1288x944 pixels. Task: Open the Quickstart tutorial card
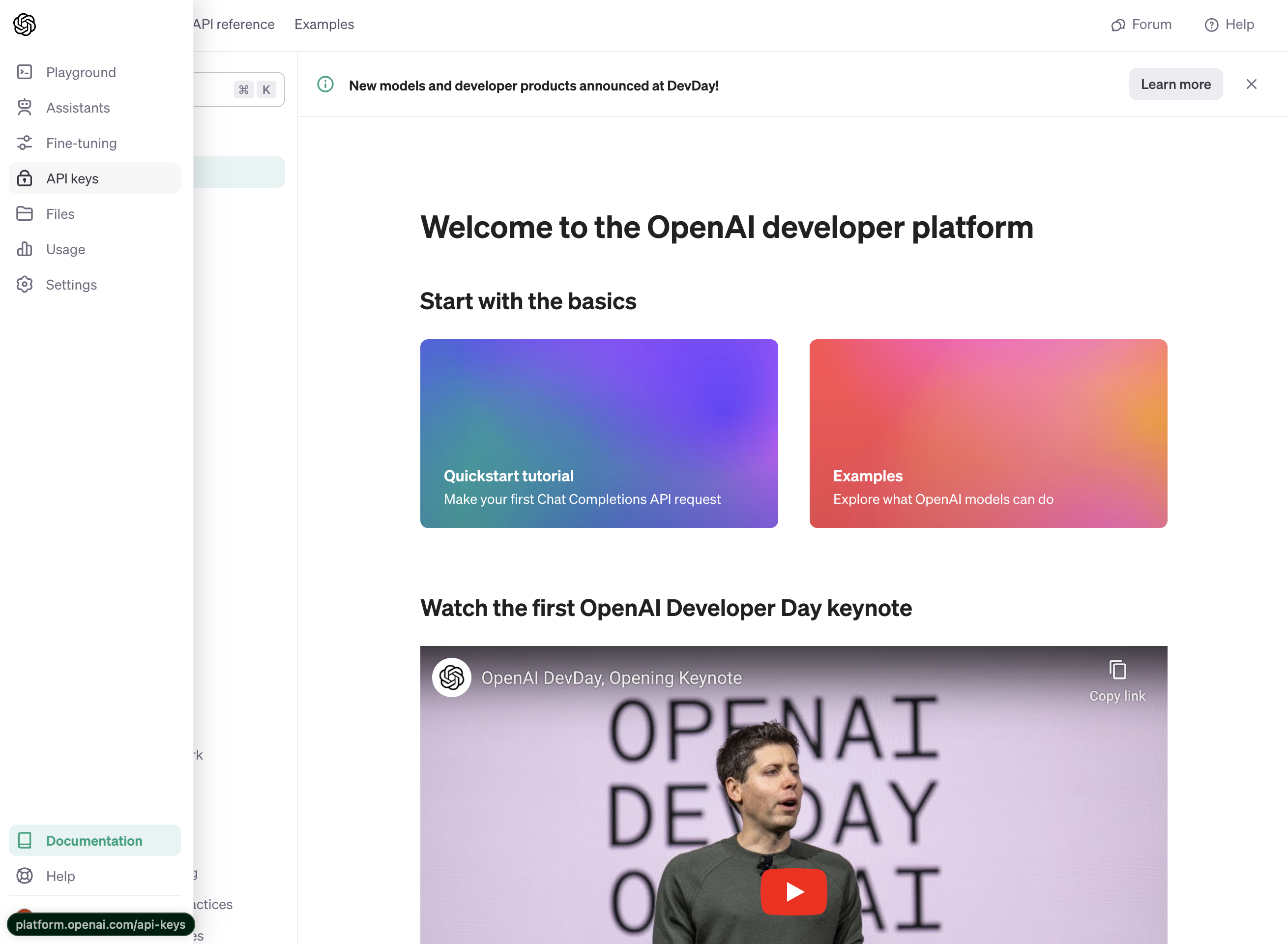[x=599, y=433]
